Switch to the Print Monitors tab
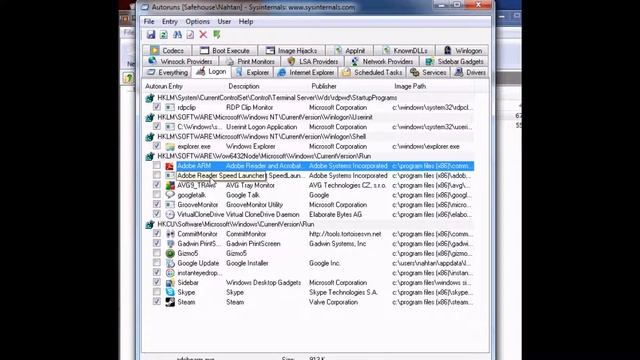The image size is (640, 360). pos(250,62)
